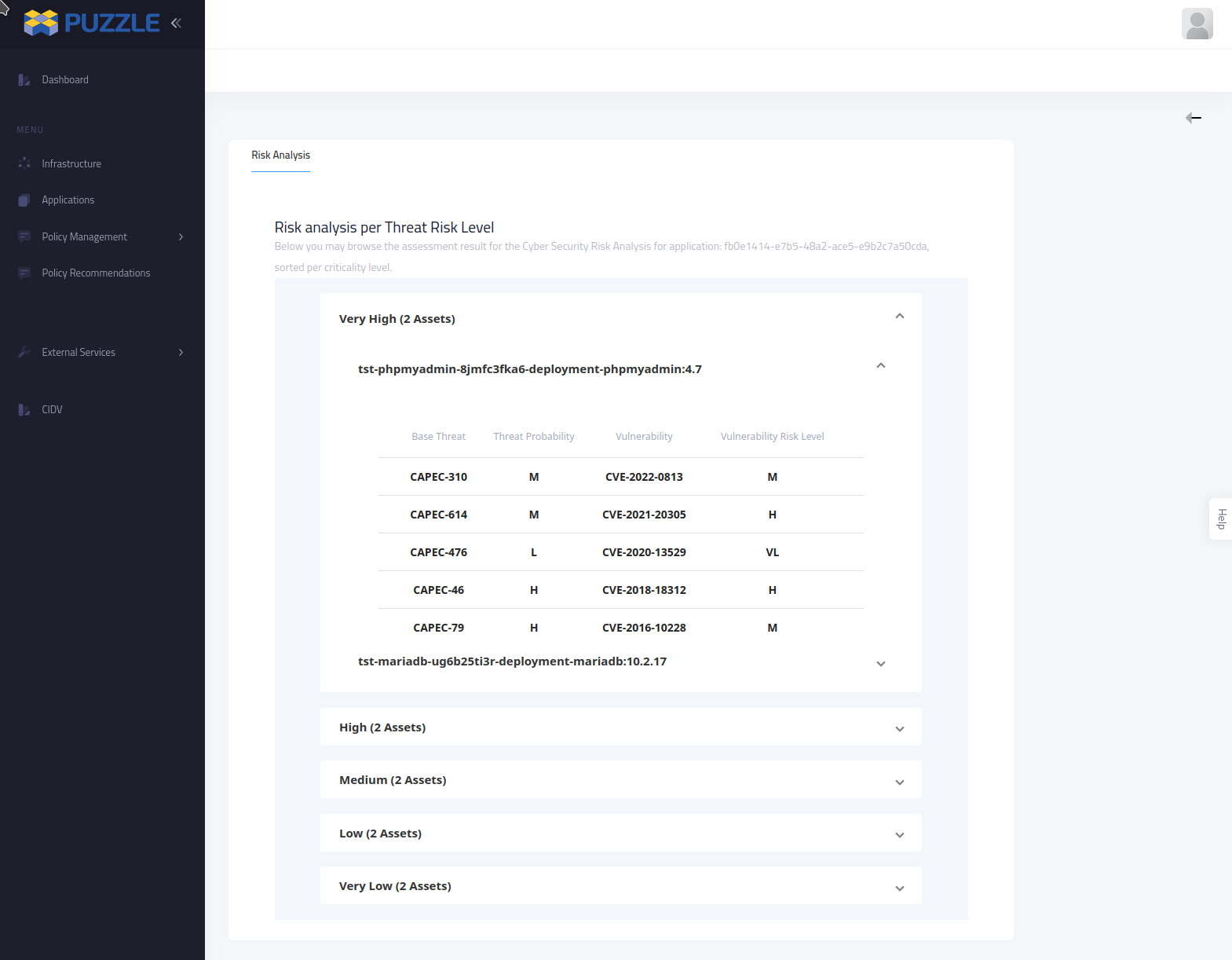This screenshot has width=1232, height=960.
Task: Select the Risk Analysis tab
Action: coord(280,156)
